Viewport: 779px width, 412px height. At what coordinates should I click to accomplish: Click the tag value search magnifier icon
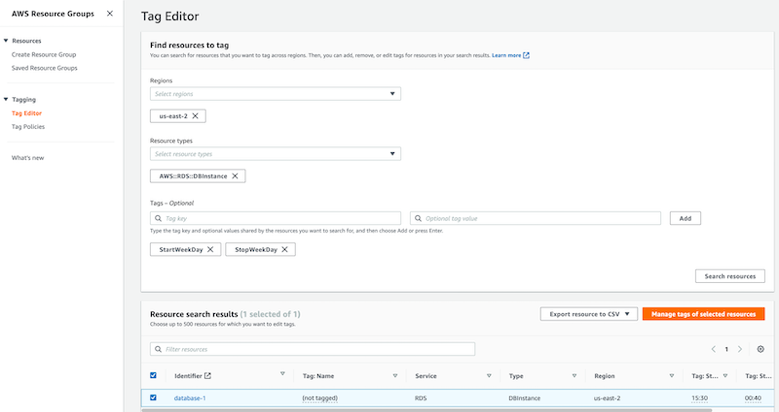coord(418,218)
